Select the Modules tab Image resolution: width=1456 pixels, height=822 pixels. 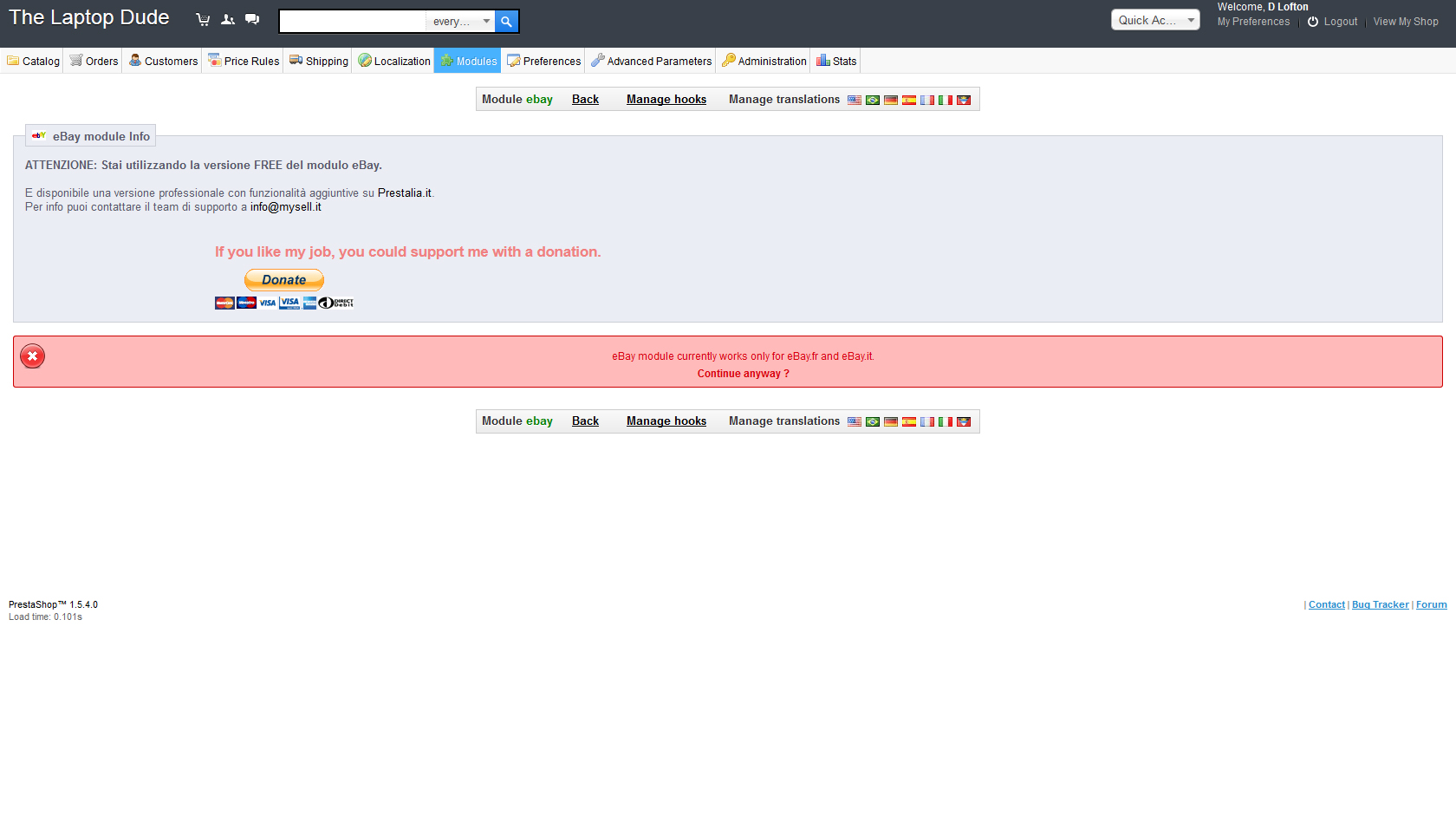(x=468, y=61)
